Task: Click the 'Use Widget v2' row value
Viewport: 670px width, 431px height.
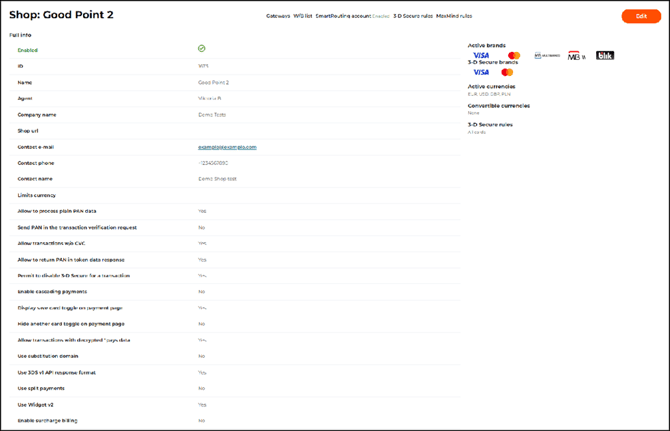Action: pyautogui.click(x=202, y=405)
